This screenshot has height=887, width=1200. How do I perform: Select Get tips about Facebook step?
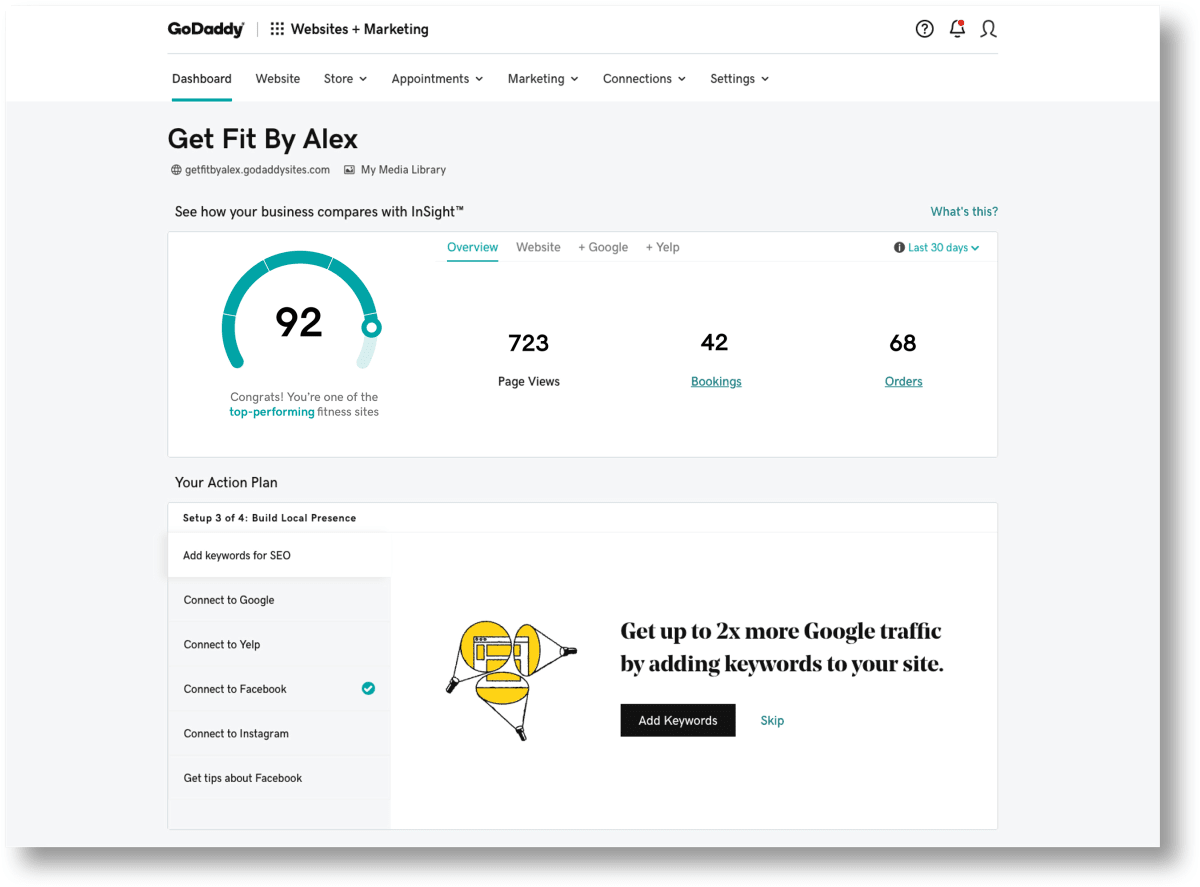pos(279,778)
